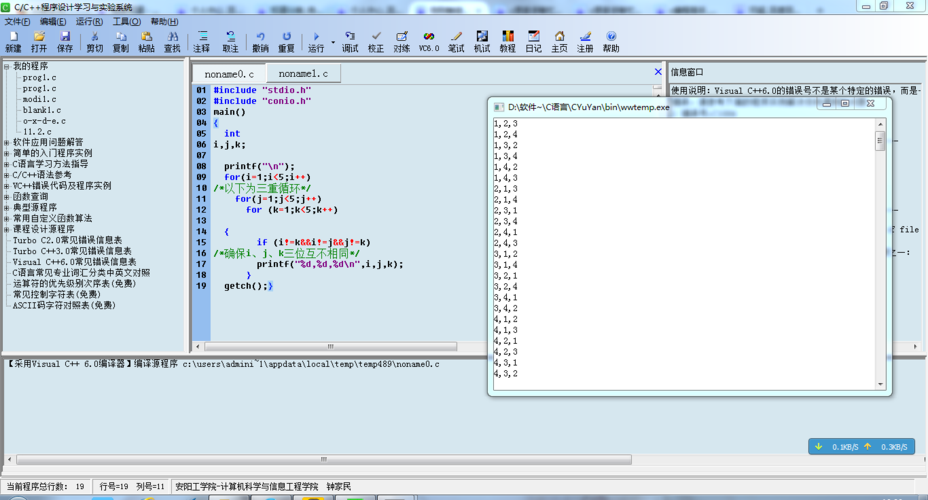Expand the C/C++语法参考 node
928x500 pixels.
[7, 175]
